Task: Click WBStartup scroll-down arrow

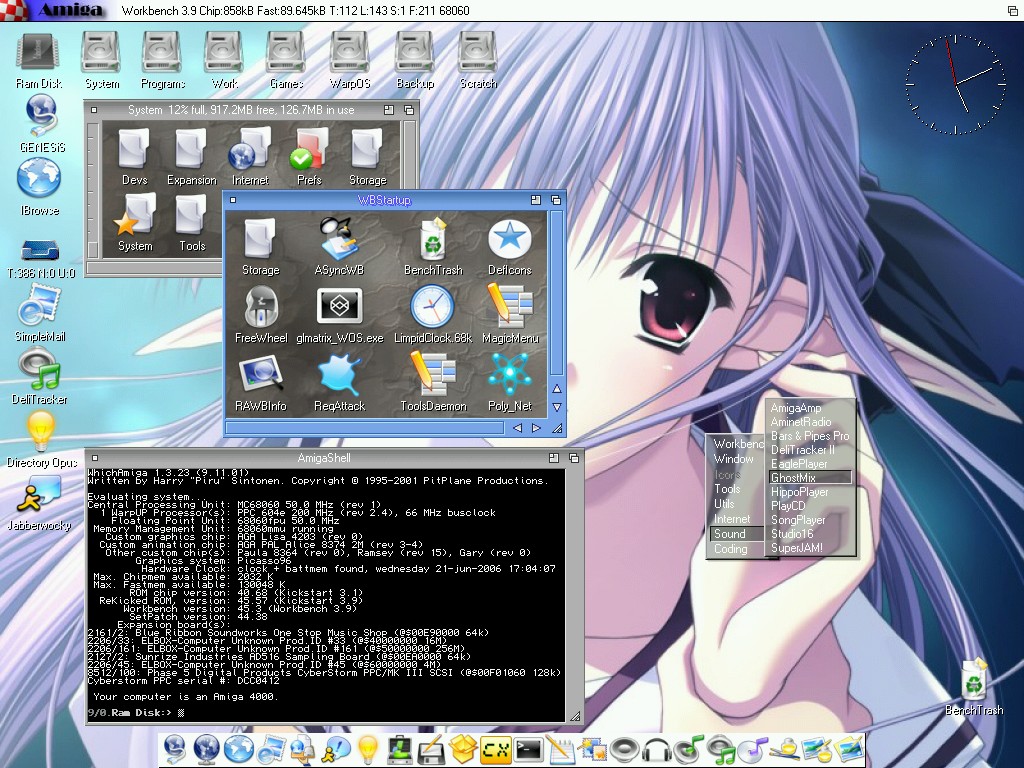Action: (557, 407)
